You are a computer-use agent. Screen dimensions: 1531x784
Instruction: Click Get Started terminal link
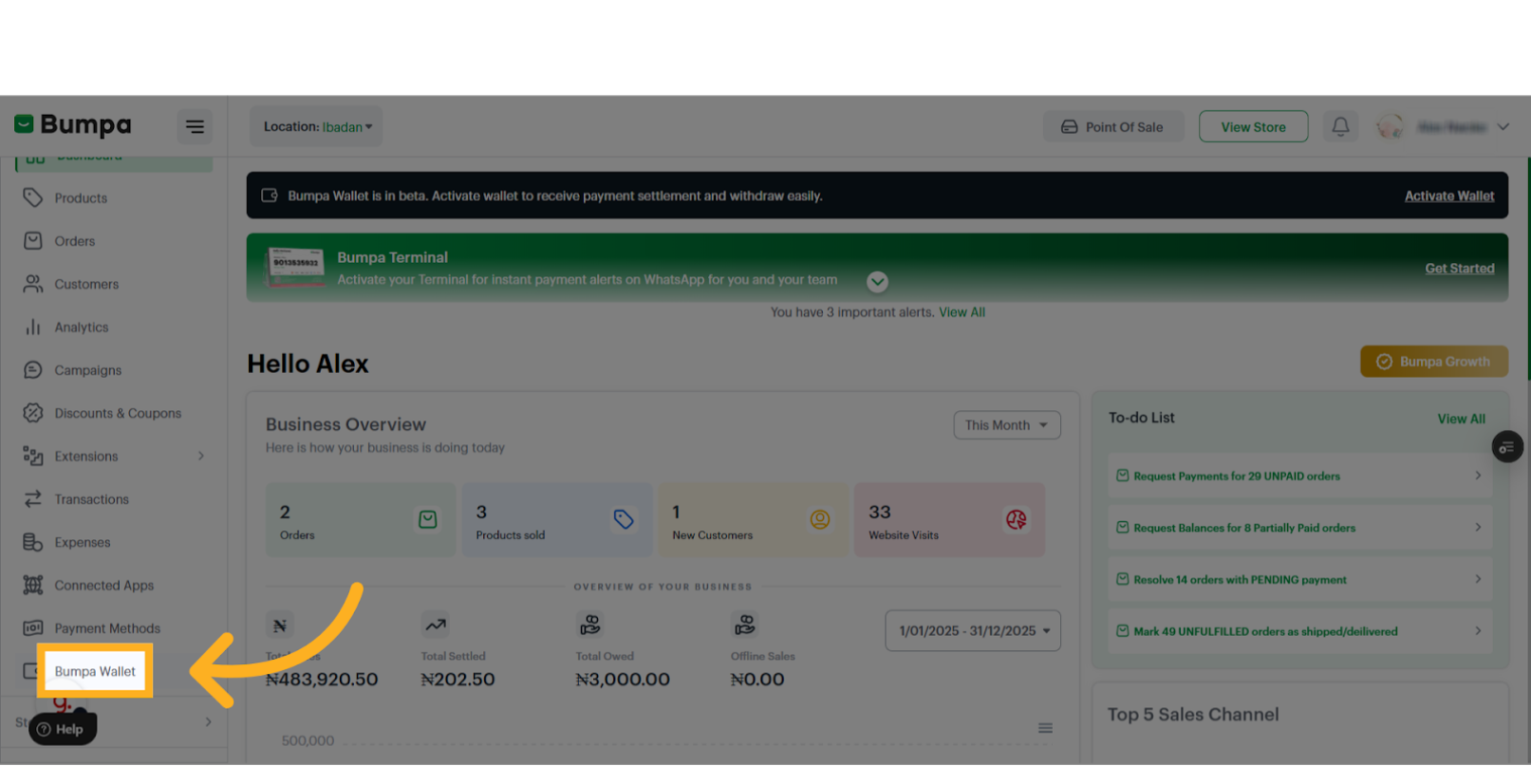coord(1460,269)
